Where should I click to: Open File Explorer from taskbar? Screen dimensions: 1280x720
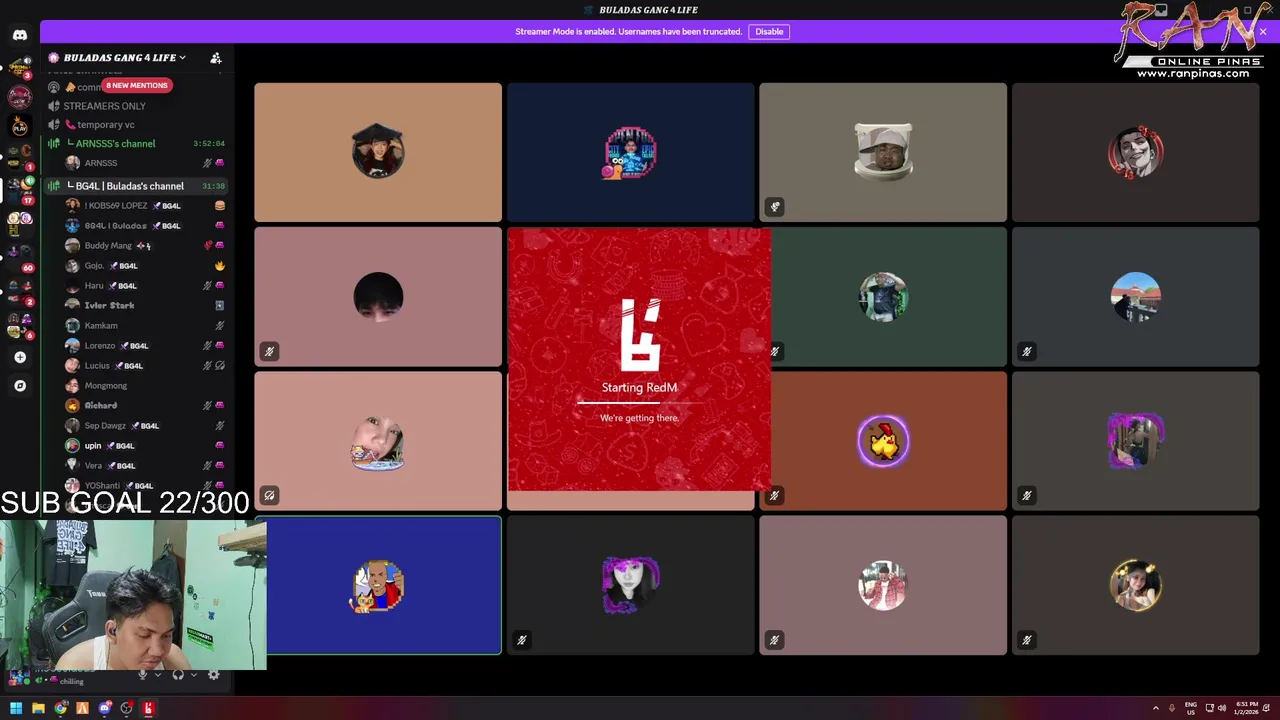38,708
